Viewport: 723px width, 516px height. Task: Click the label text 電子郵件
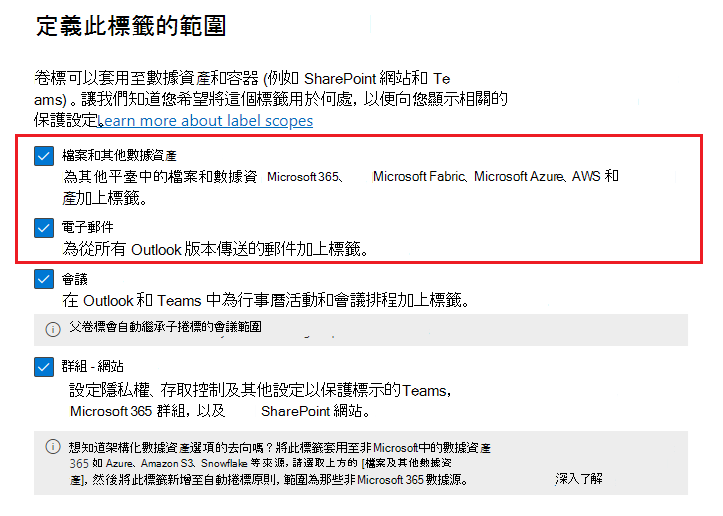(88, 227)
